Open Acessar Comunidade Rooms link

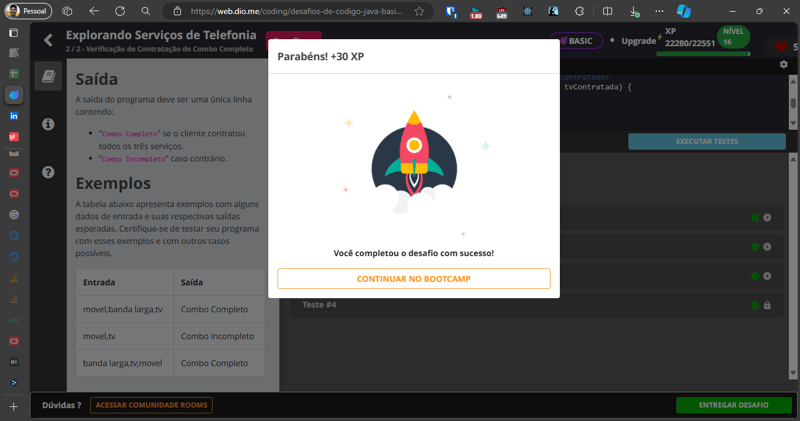(152, 405)
